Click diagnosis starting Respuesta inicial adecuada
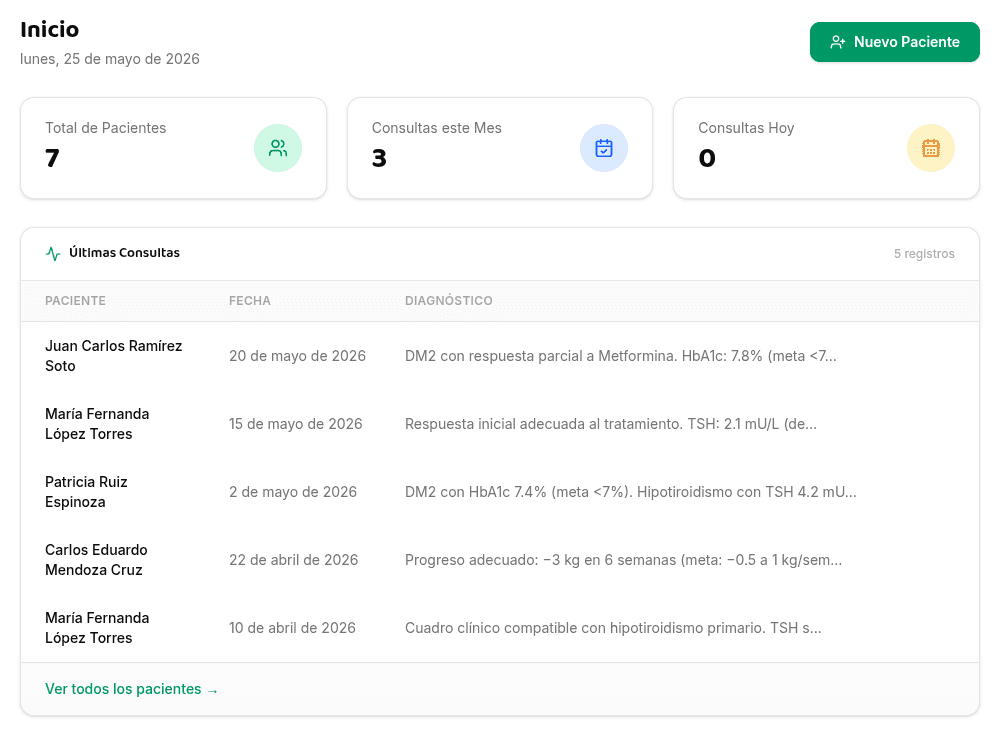The width and height of the screenshot is (1006, 733). [611, 424]
